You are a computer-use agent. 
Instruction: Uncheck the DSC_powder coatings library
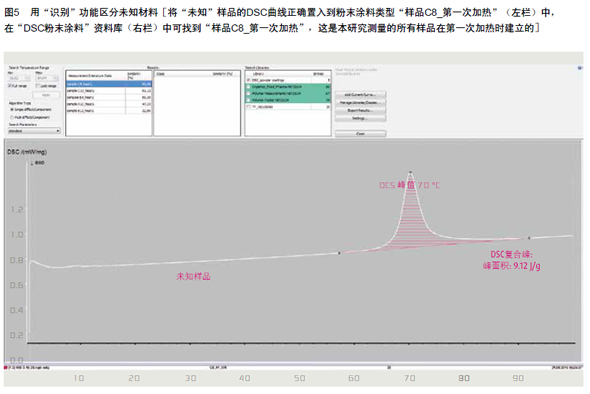tap(248, 80)
